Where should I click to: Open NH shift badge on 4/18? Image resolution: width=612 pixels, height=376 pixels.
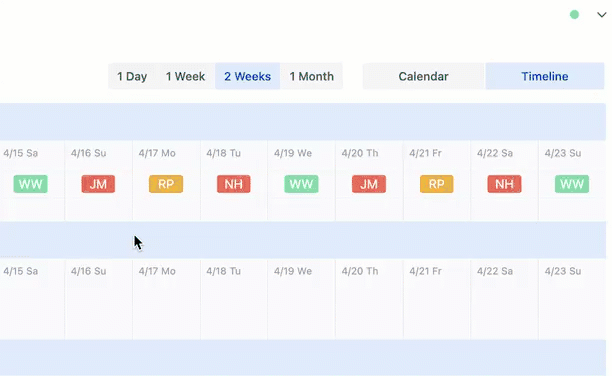point(233,184)
